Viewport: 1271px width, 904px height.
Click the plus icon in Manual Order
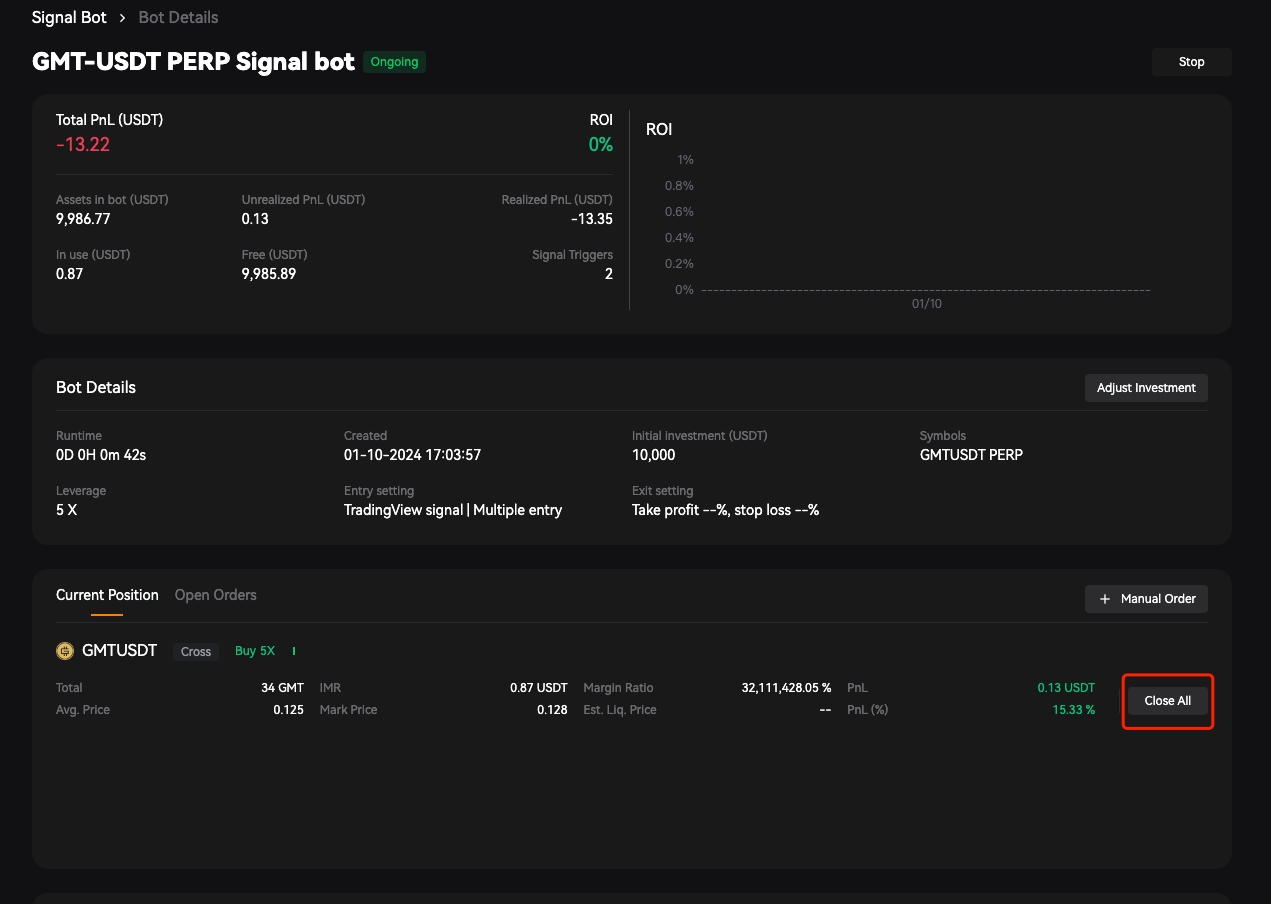[x=1105, y=599]
